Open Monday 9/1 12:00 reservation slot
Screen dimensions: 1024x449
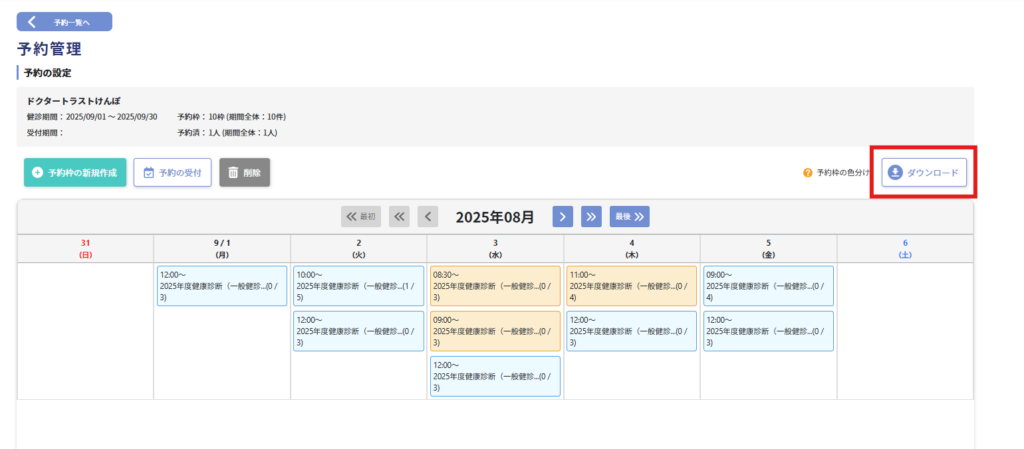coord(222,285)
